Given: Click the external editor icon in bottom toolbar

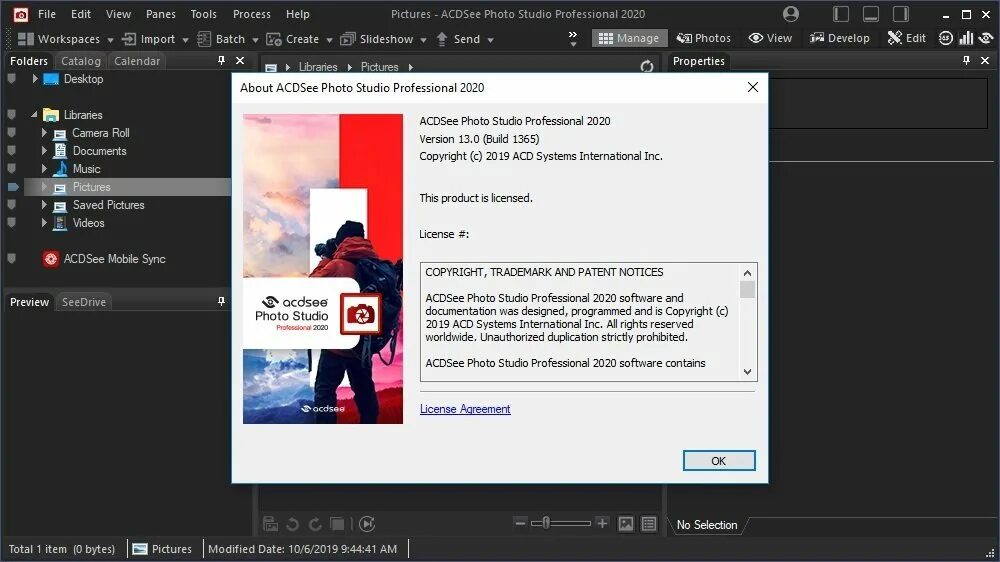Looking at the screenshot, I should 270,524.
